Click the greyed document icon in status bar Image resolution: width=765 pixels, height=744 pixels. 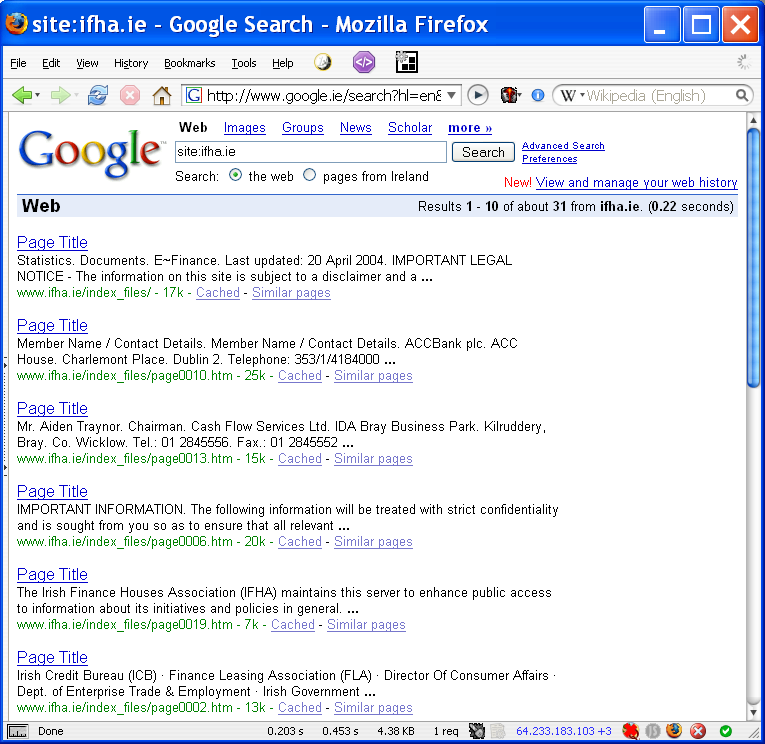pos(497,731)
